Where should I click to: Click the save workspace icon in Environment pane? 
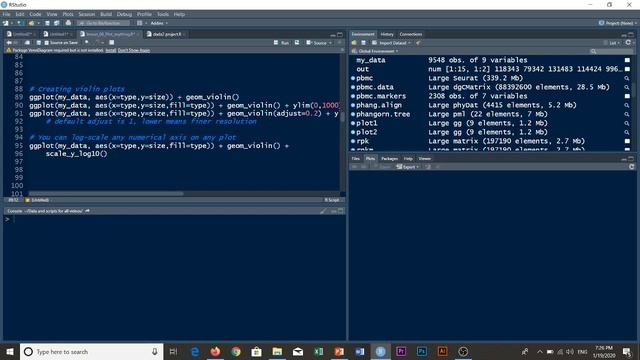pos(363,43)
